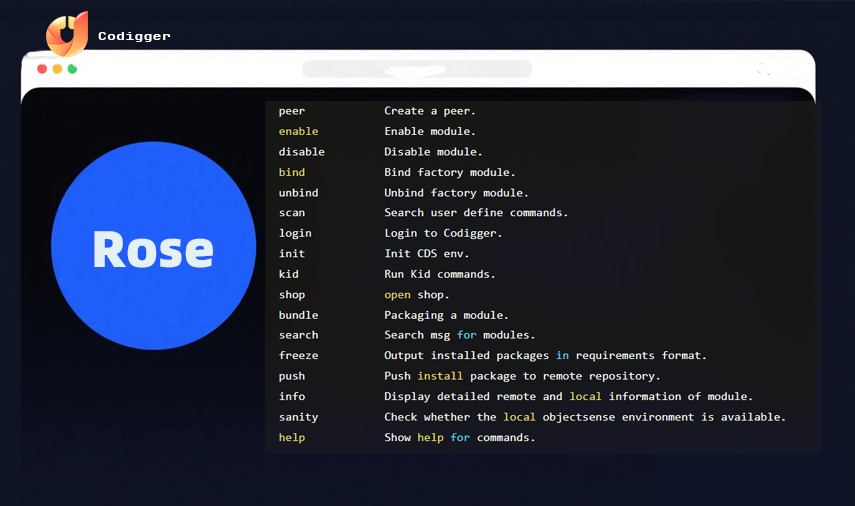Click the browser address bar
This screenshot has height=506, width=855.
click(417, 69)
